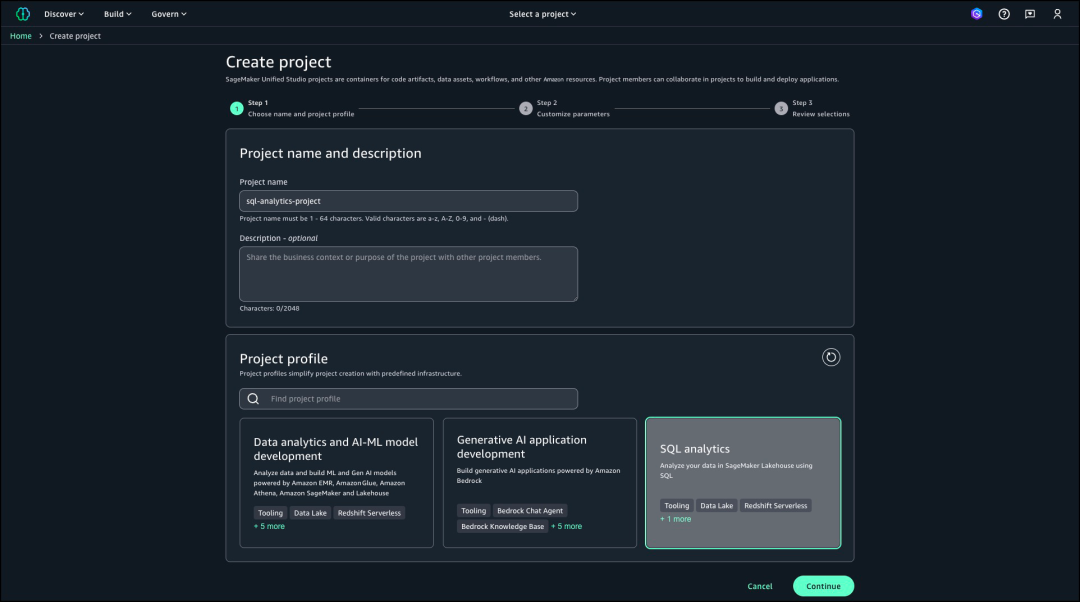Click the Create project breadcrumb
1080x602 pixels.
click(x=75, y=36)
